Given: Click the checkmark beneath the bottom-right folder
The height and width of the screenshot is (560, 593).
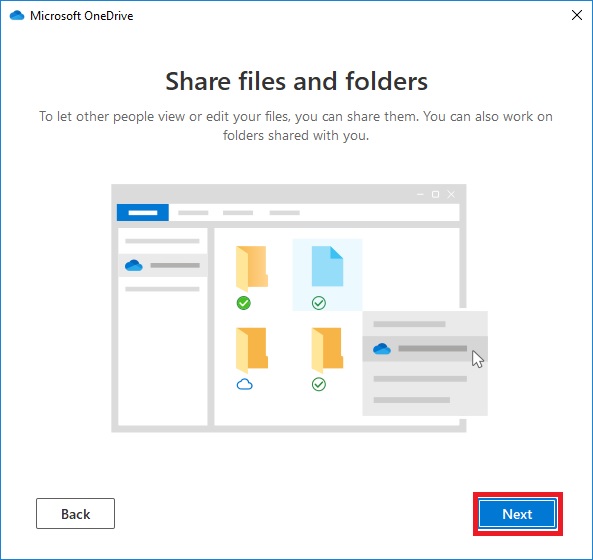Looking at the screenshot, I should coord(319,385).
